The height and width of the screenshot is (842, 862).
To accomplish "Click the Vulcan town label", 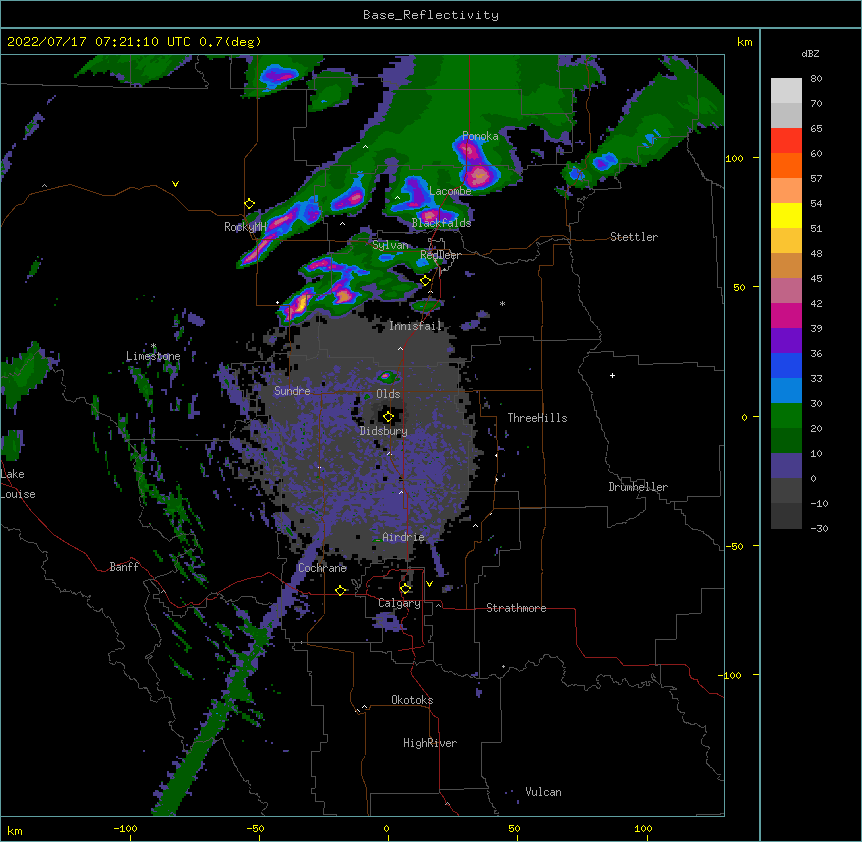I will click(x=543, y=792).
